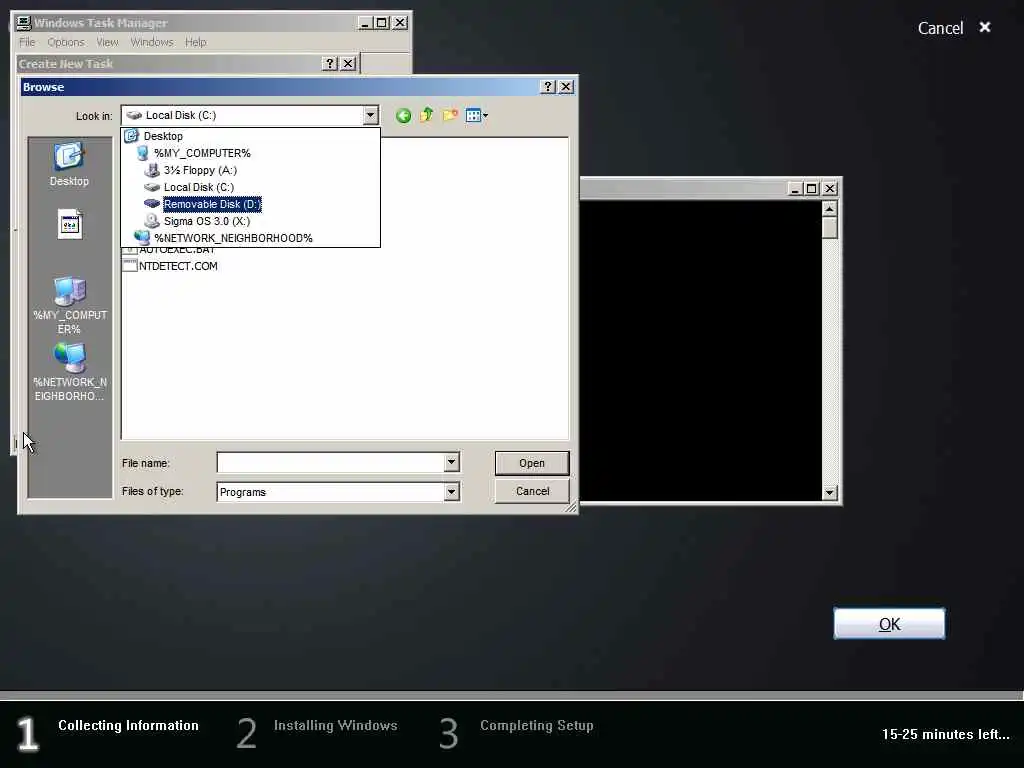The height and width of the screenshot is (768, 1024).
Task: Click help button on Create New Task dialog
Action: coord(330,63)
